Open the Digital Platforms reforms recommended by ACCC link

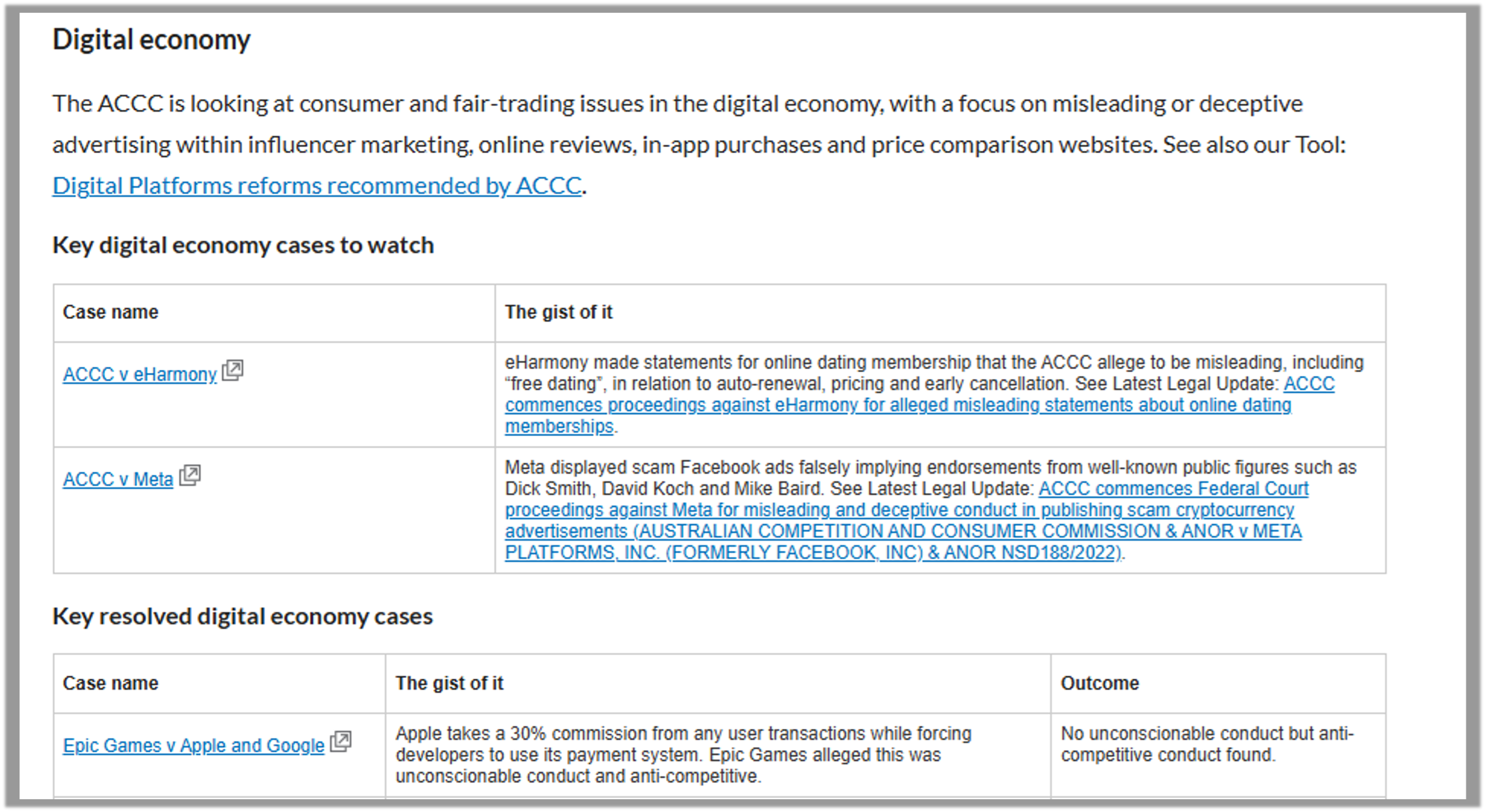(317, 186)
